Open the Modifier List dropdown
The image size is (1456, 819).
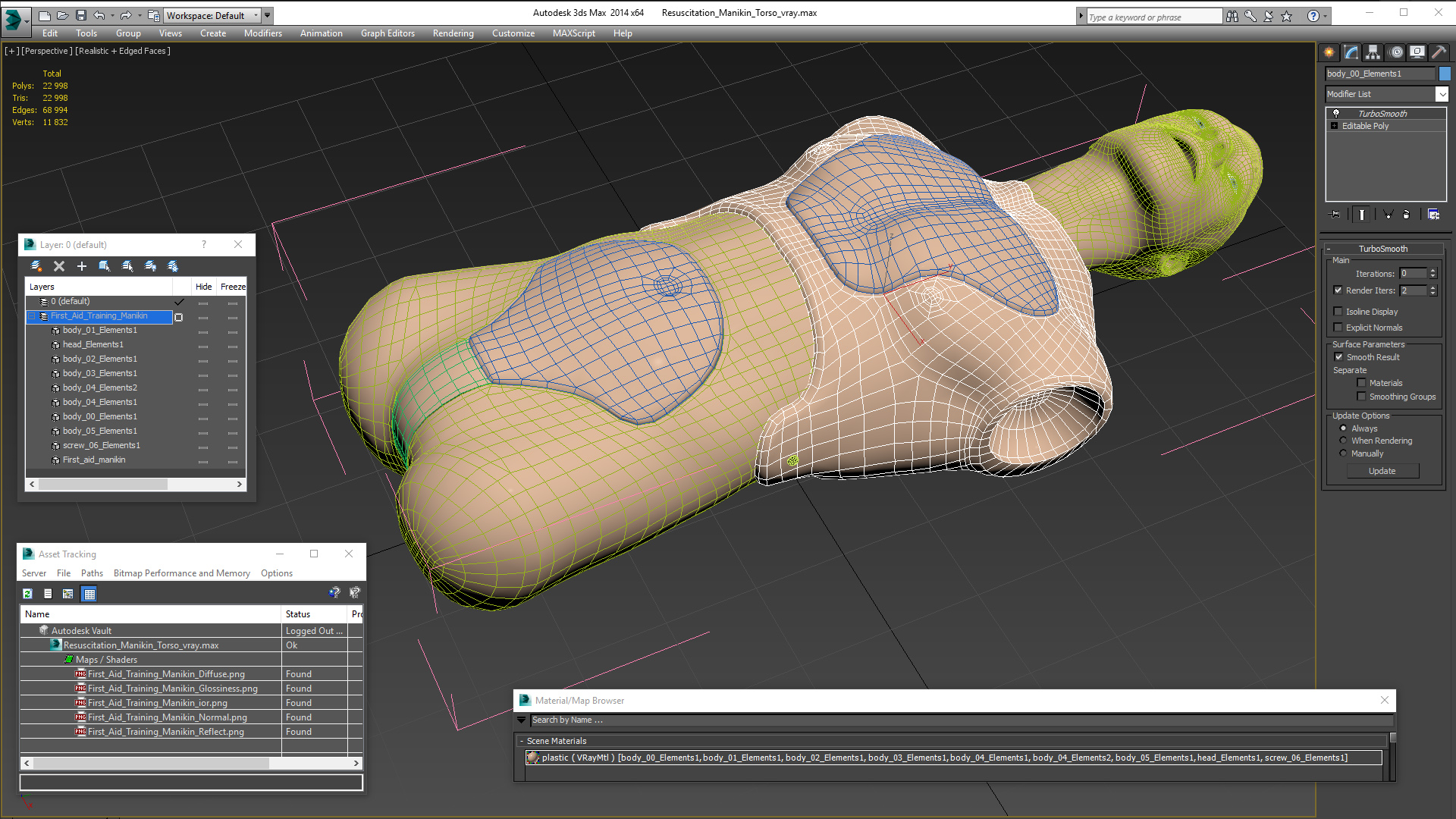[x=1442, y=94]
